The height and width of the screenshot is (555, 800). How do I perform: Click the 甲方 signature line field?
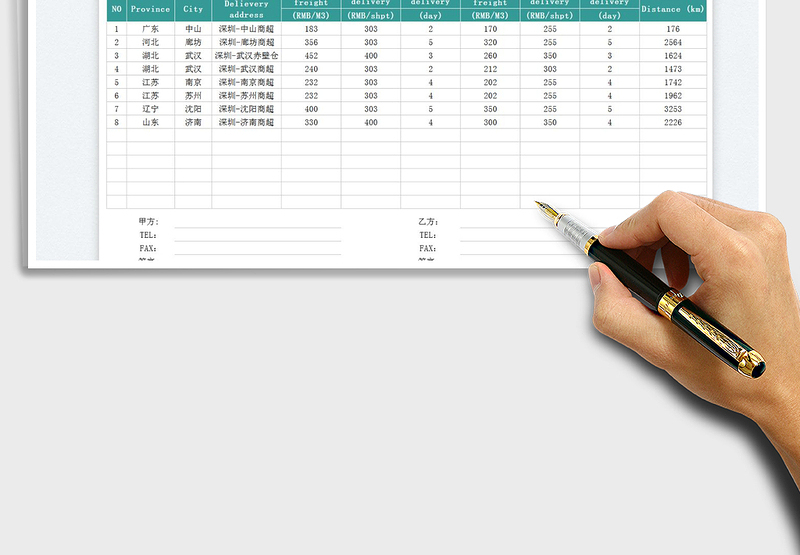tap(257, 223)
